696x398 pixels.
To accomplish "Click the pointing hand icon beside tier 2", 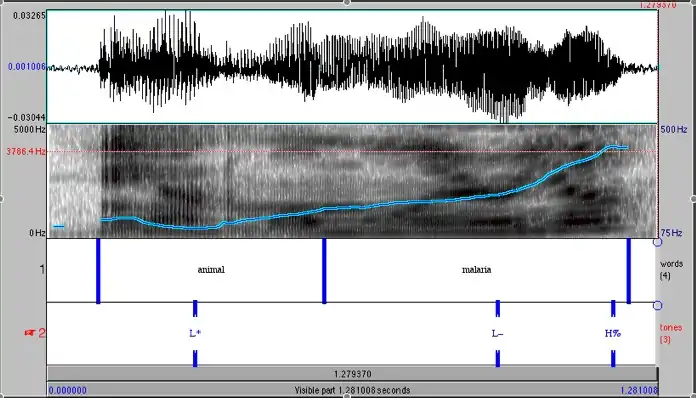I will click(x=30, y=333).
